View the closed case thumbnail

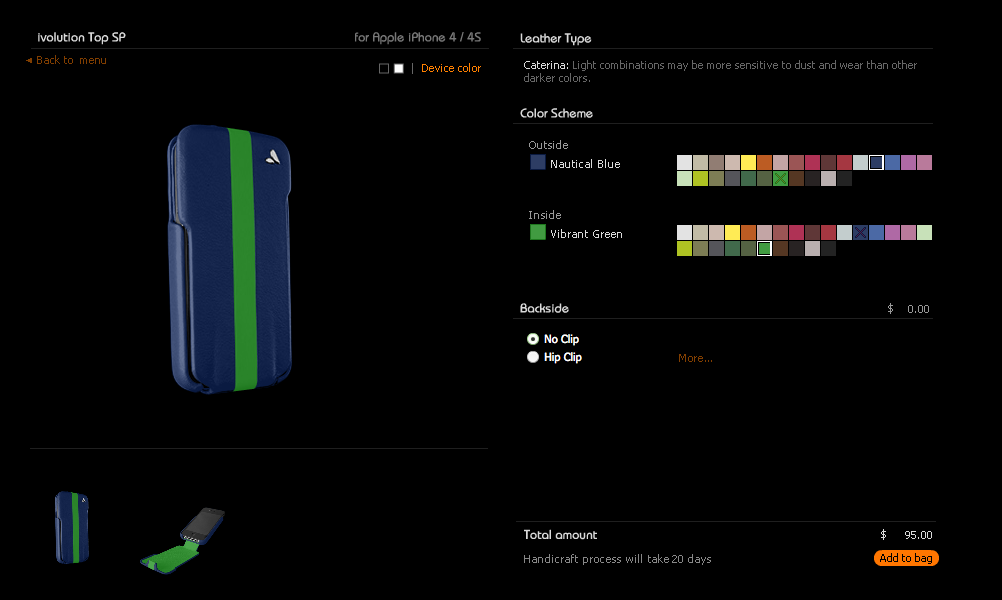click(72, 527)
